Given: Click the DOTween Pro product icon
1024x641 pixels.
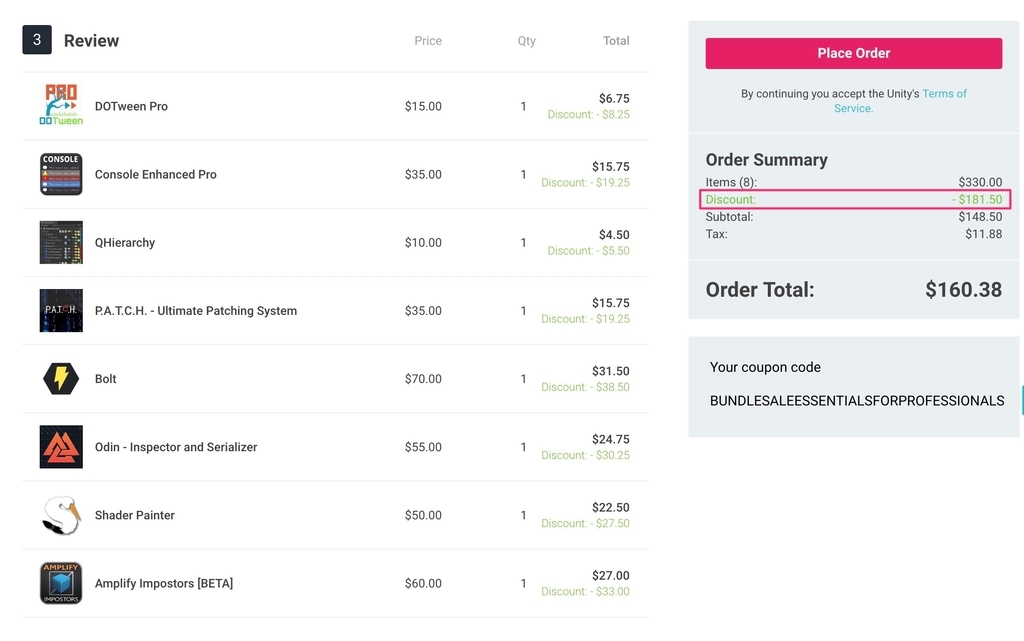Looking at the screenshot, I should (61, 106).
